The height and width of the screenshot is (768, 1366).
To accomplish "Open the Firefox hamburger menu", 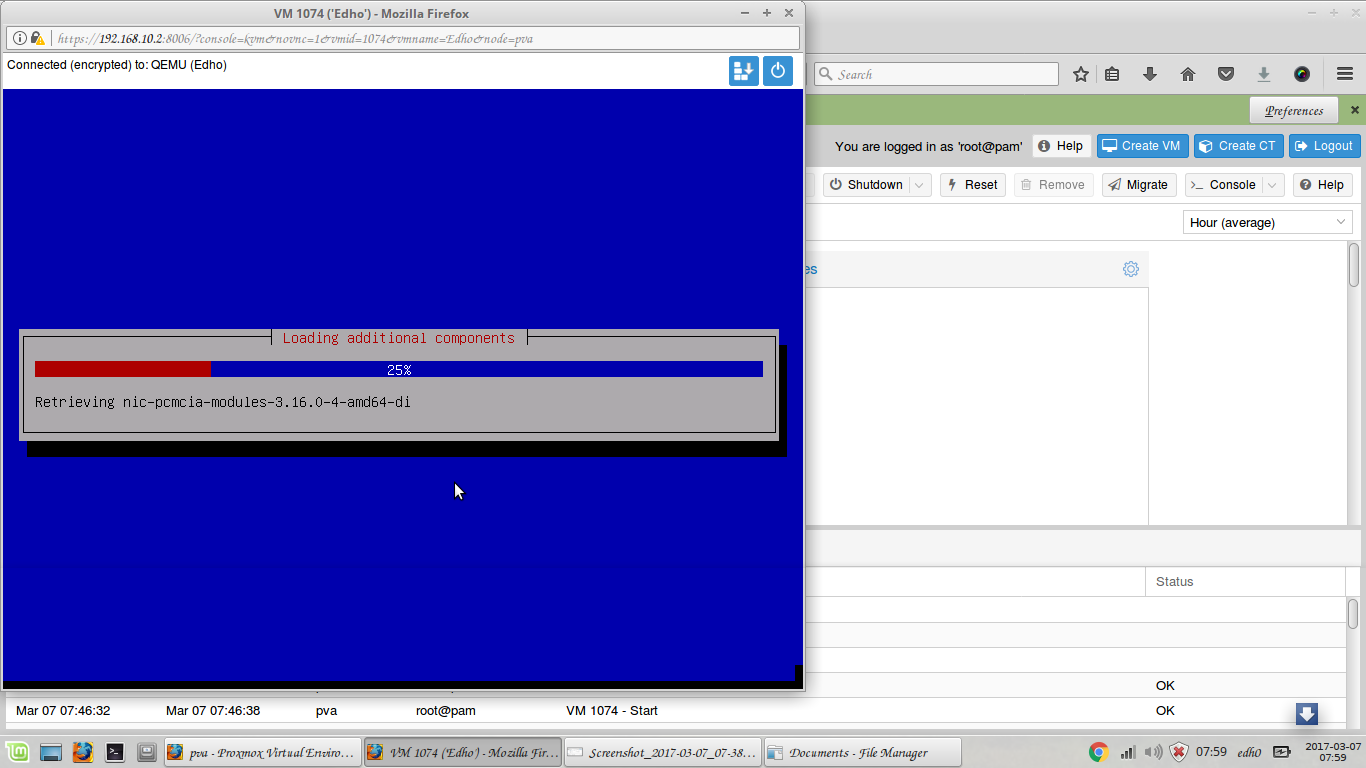I will pyautogui.click(x=1345, y=74).
